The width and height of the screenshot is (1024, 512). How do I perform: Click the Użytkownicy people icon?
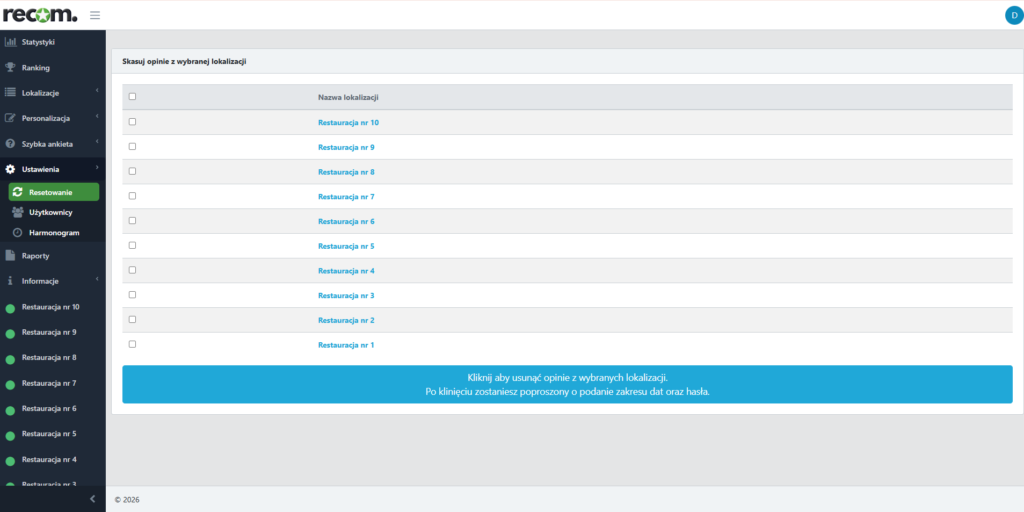[x=17, y=212]
